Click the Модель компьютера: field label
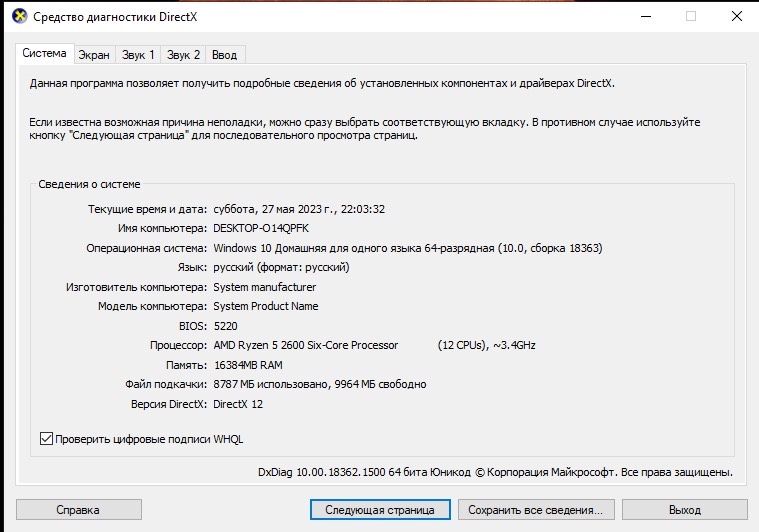The width and height of the screenshot is (759, 532). (x=152, y=306)
